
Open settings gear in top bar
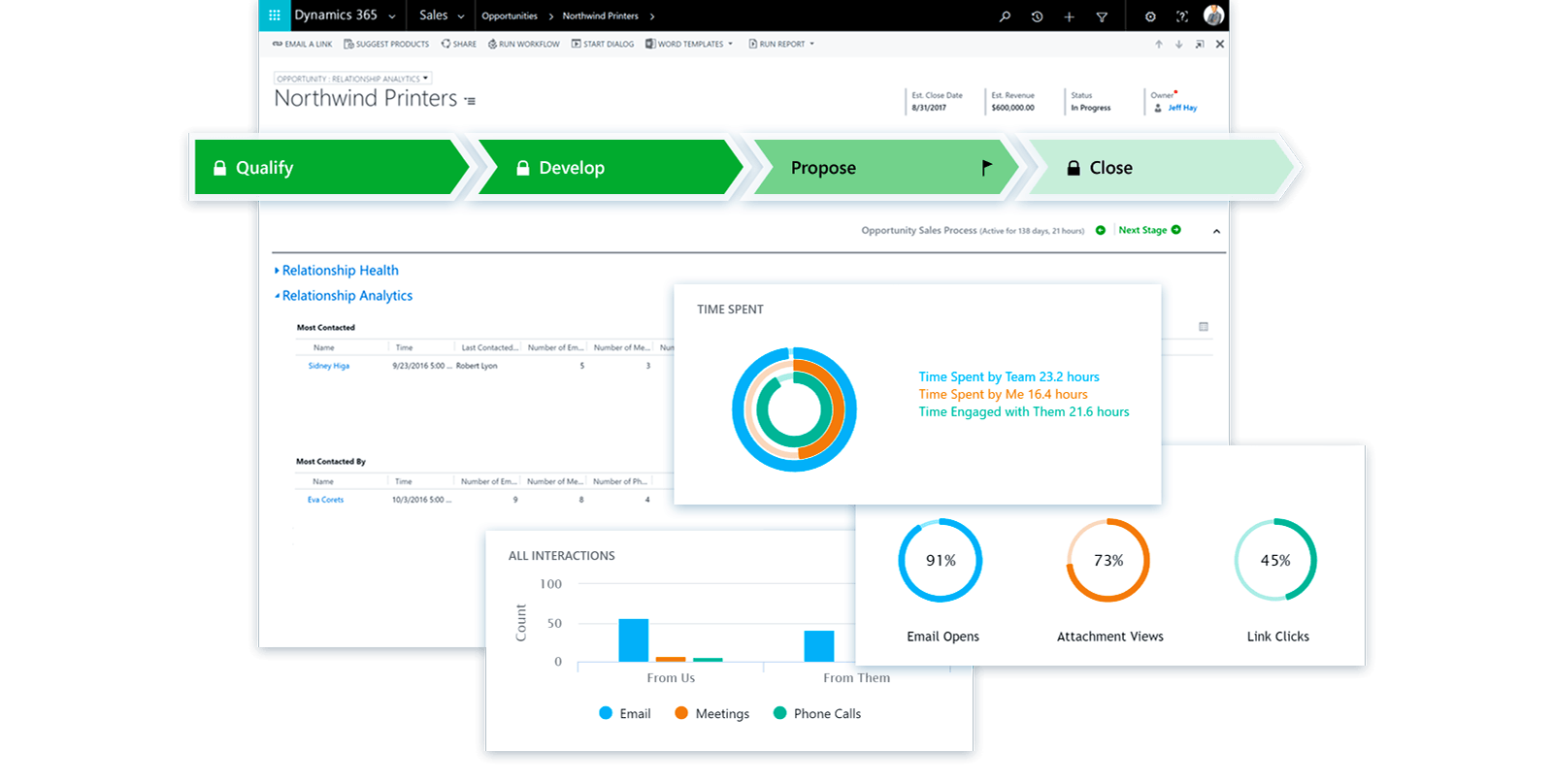point(1150,16)
